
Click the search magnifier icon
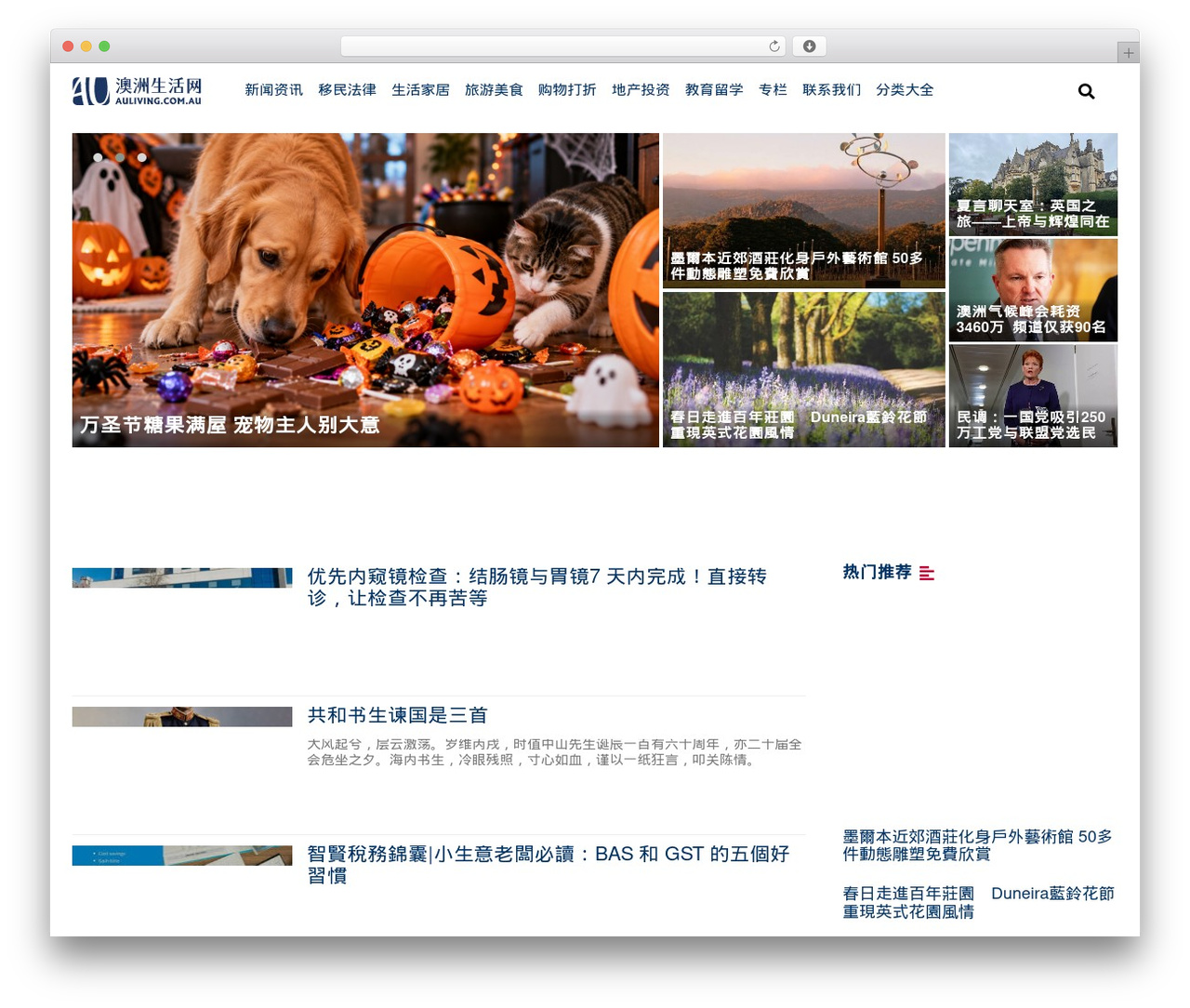pos(1086,91)
